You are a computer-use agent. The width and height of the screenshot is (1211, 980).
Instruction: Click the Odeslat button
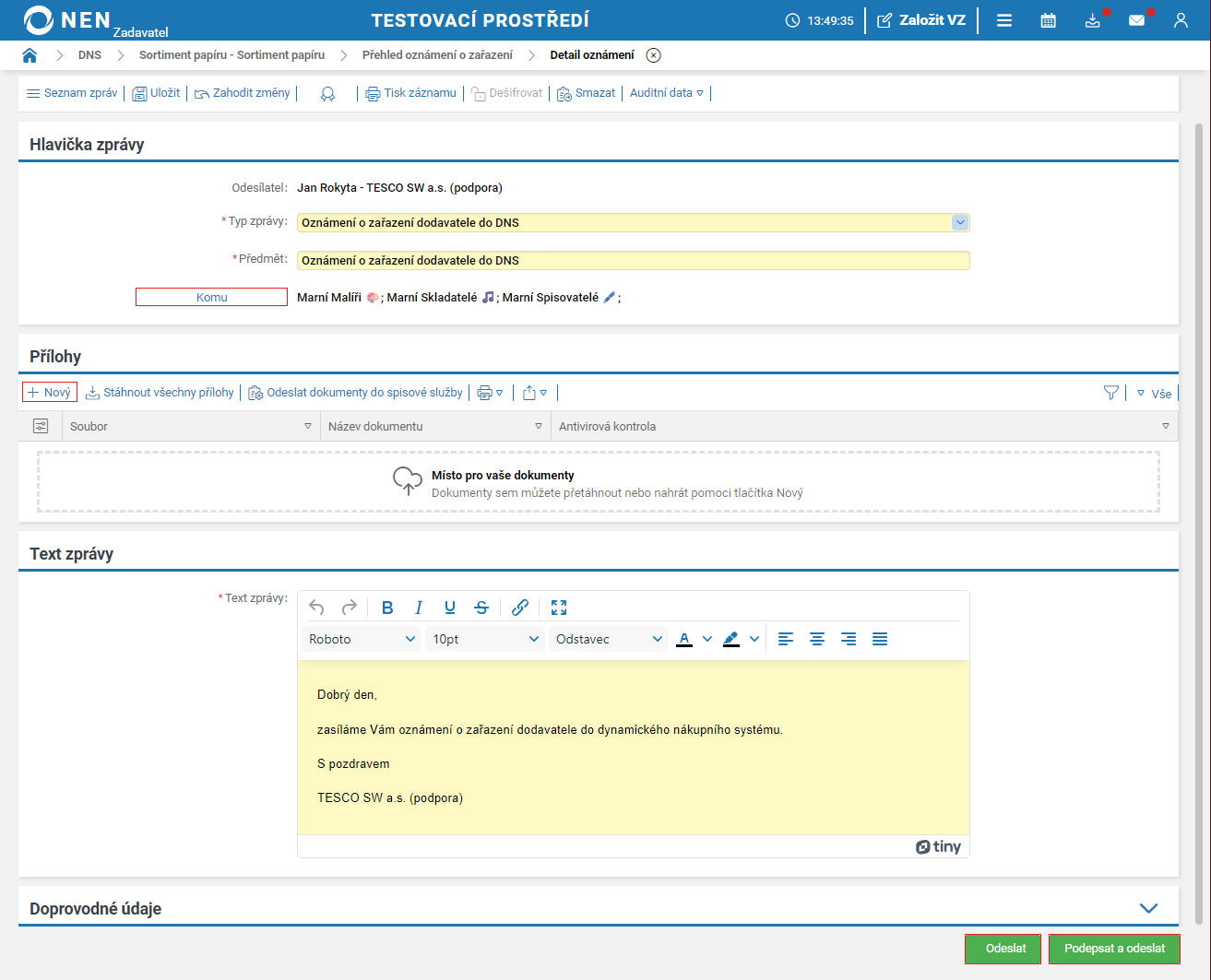1003,949
